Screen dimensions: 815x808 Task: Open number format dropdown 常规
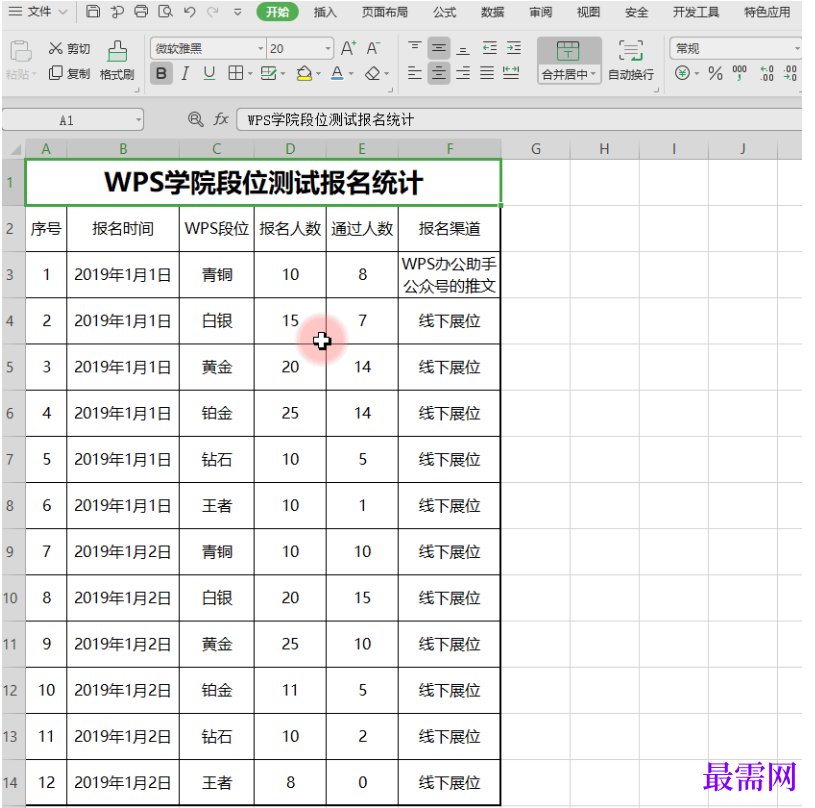point(796,49)
